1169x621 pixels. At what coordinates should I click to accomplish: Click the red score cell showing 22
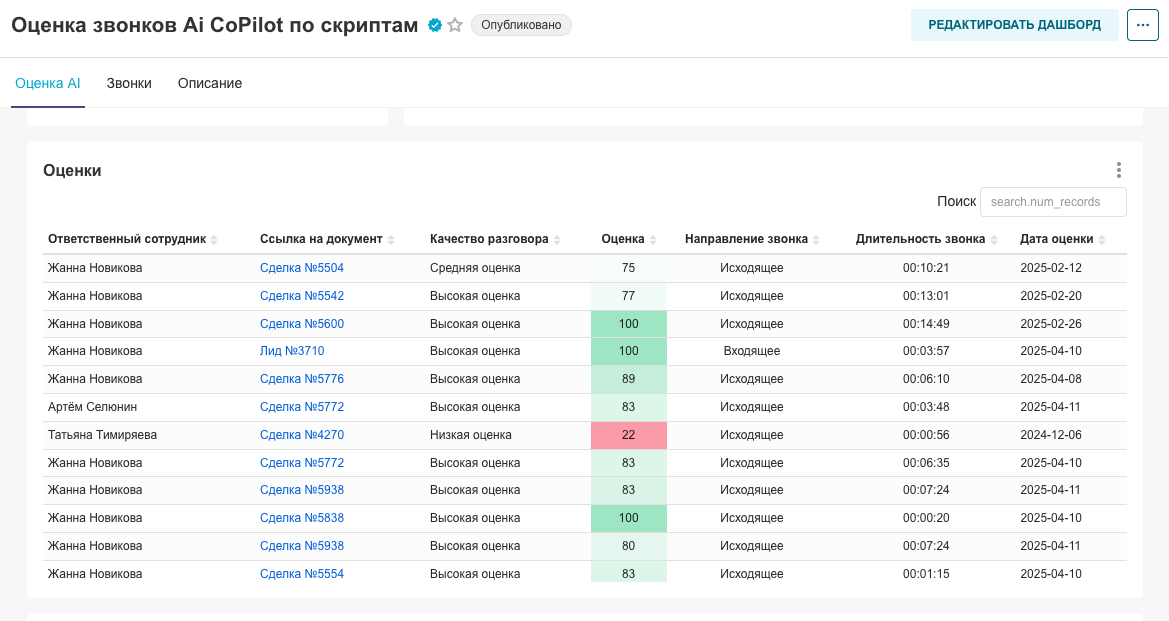pos(628,435)
